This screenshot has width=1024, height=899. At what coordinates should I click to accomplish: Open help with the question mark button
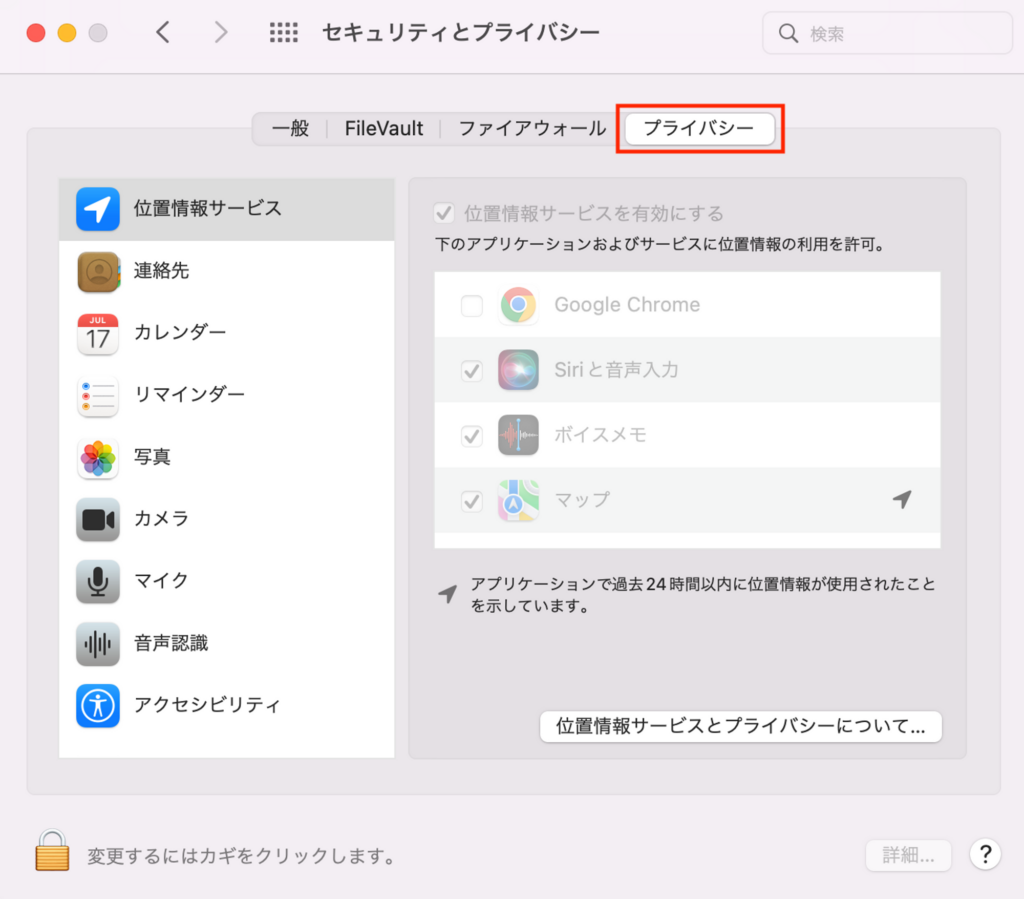pos(985,854)
